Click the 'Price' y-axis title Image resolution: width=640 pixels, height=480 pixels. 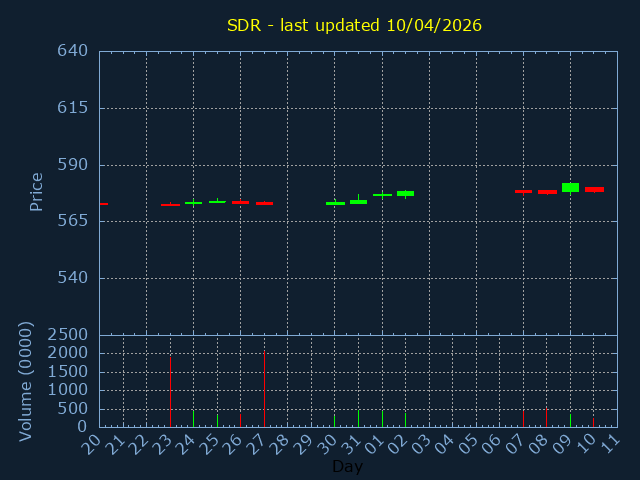[37, 191]
